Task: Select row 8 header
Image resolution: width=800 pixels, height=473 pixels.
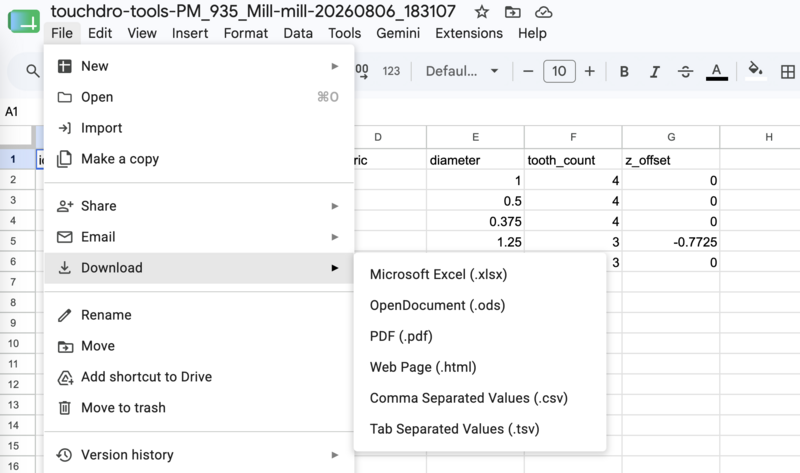Action: 13,303
